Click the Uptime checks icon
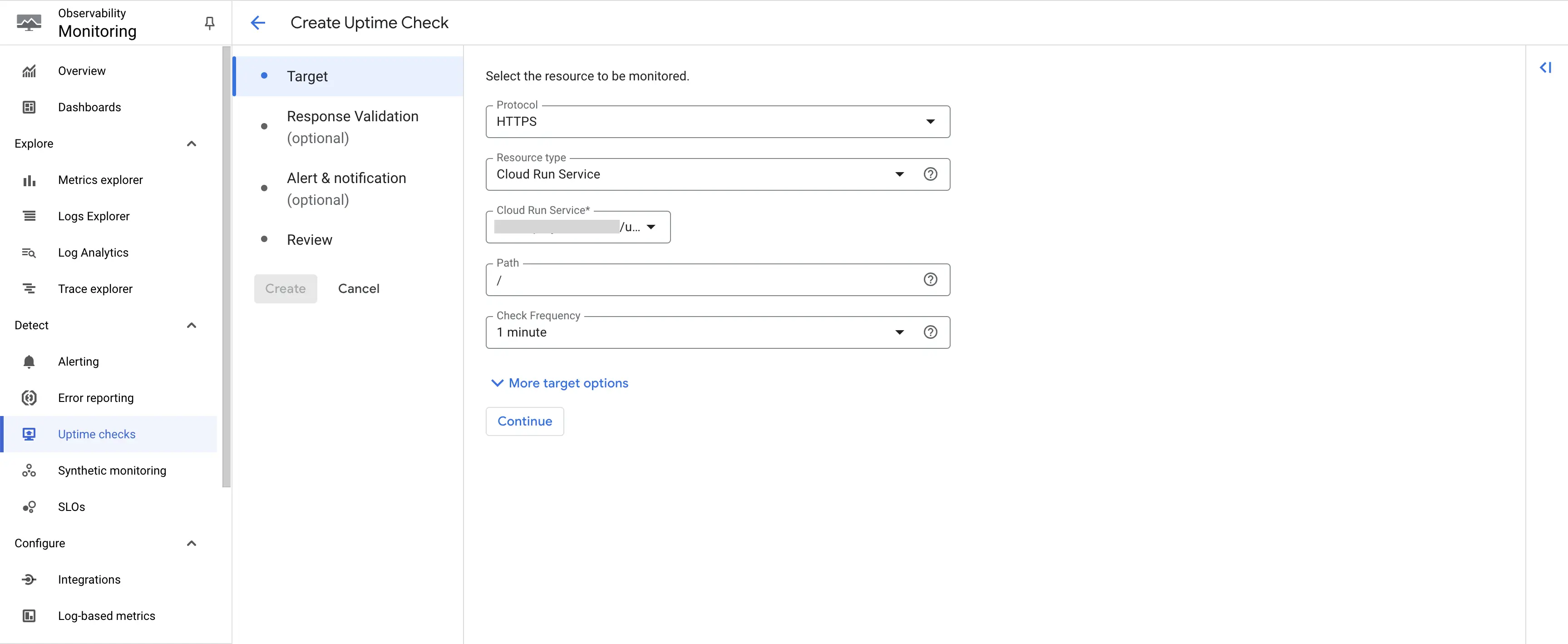The width and height of the screenshot is (1568, 644). click(29, 434)
